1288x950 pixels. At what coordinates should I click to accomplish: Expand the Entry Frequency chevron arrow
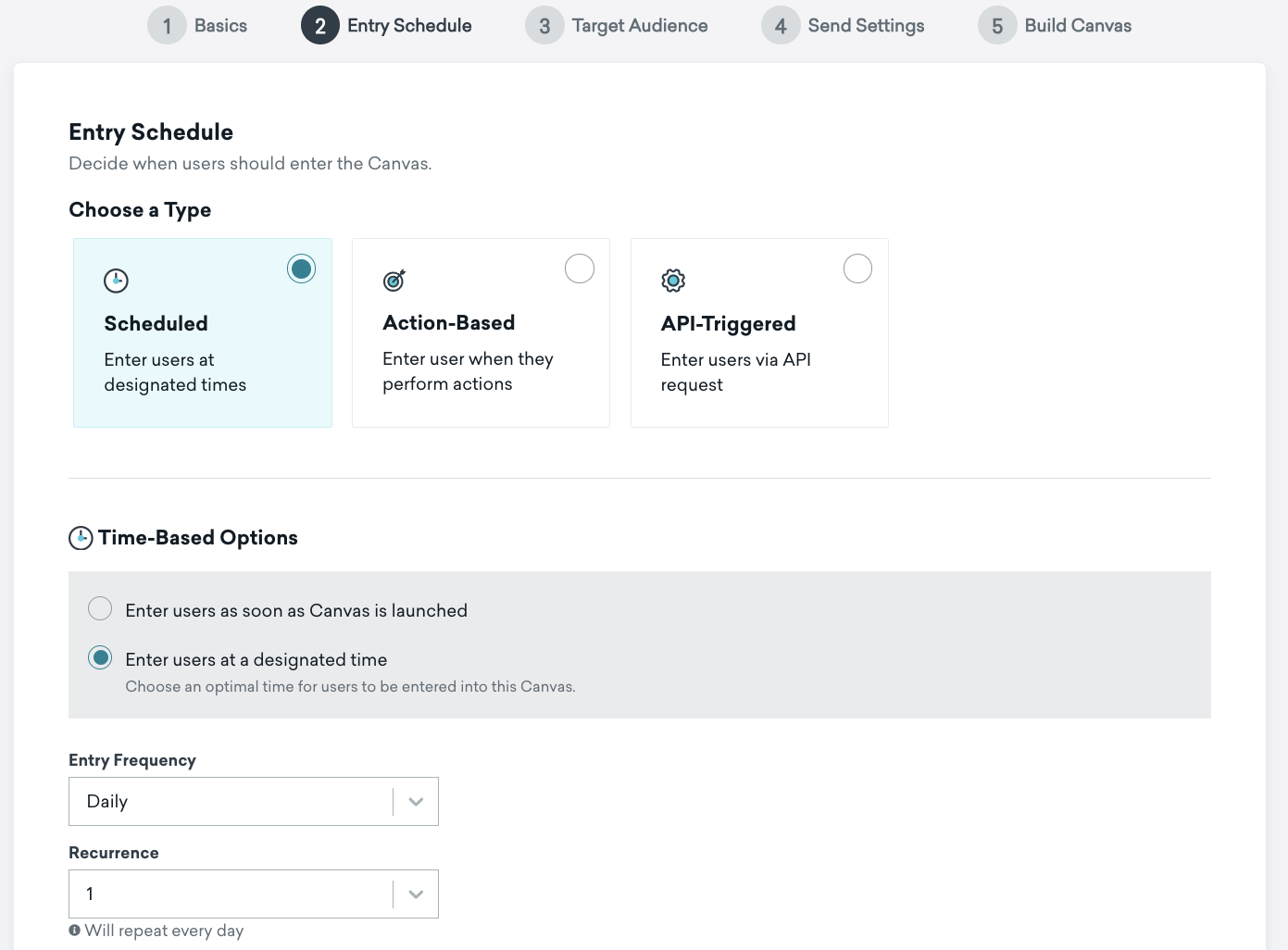click(416, 802)
